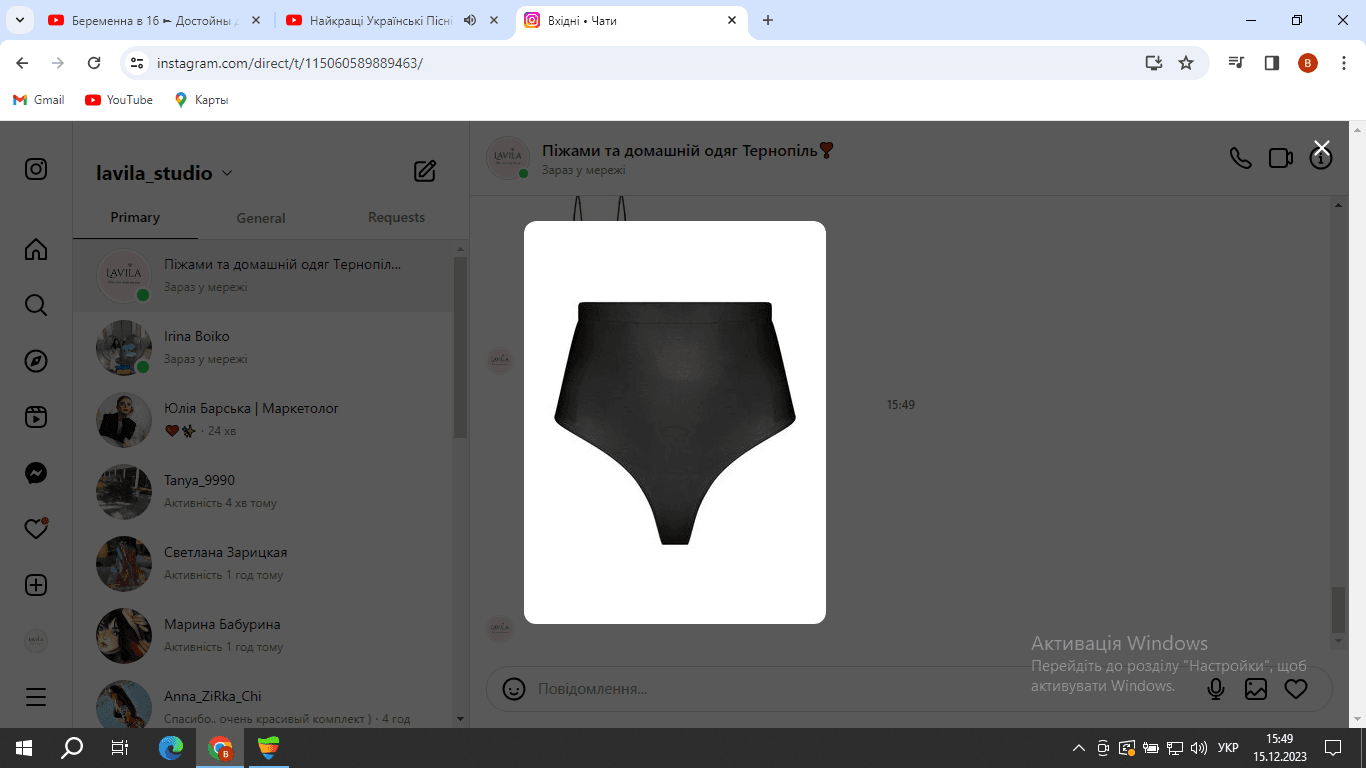This screenshot has width=1366, height=768.
Task: Select the Вхідні • Чати browser tab
Action: (x=632, y=20)
